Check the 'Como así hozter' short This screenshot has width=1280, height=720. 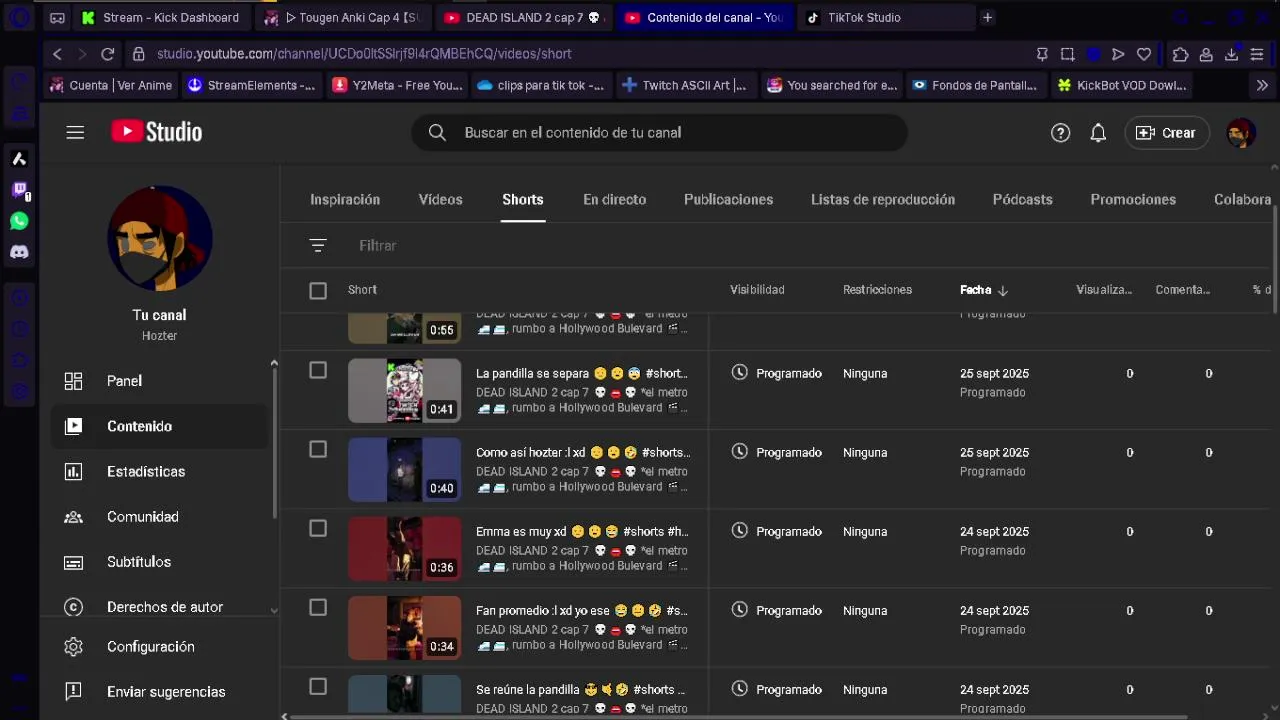318,449
